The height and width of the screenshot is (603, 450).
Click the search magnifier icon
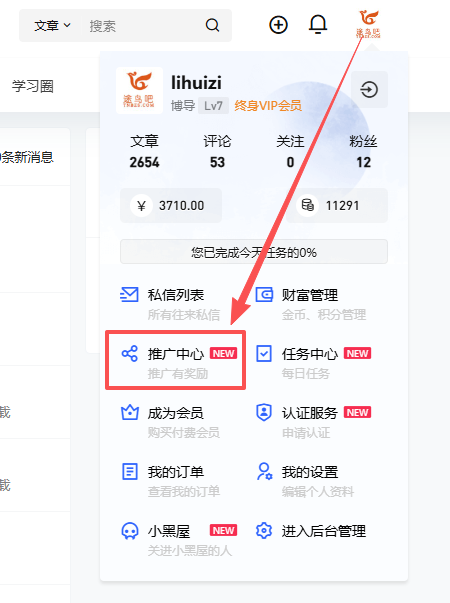pyautogui.click(x=212, y=25)
